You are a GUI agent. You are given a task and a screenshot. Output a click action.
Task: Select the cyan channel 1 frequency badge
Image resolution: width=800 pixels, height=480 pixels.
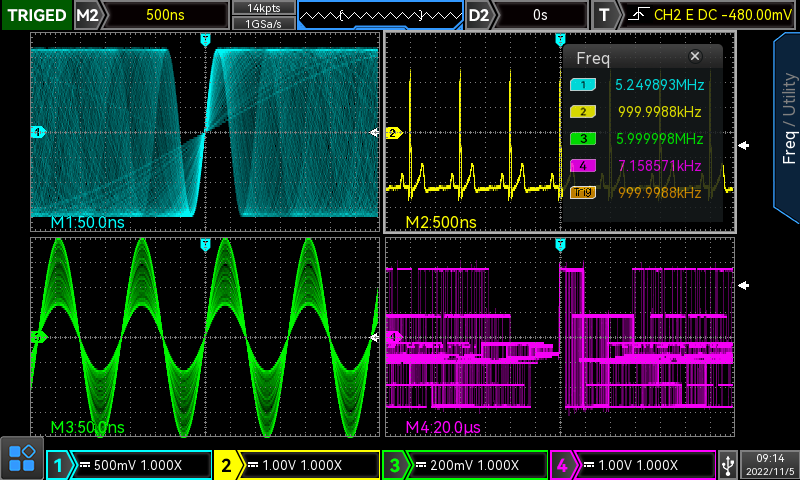click(x=583, y=85)
